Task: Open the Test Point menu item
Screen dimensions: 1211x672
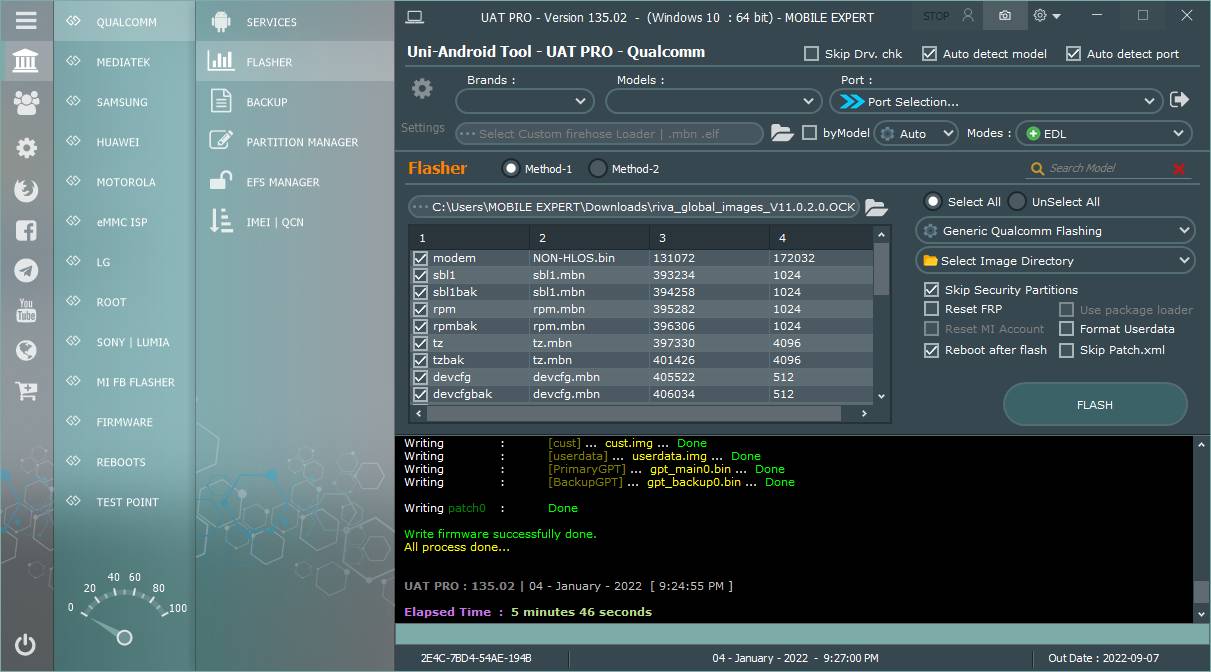Action: 124,501
